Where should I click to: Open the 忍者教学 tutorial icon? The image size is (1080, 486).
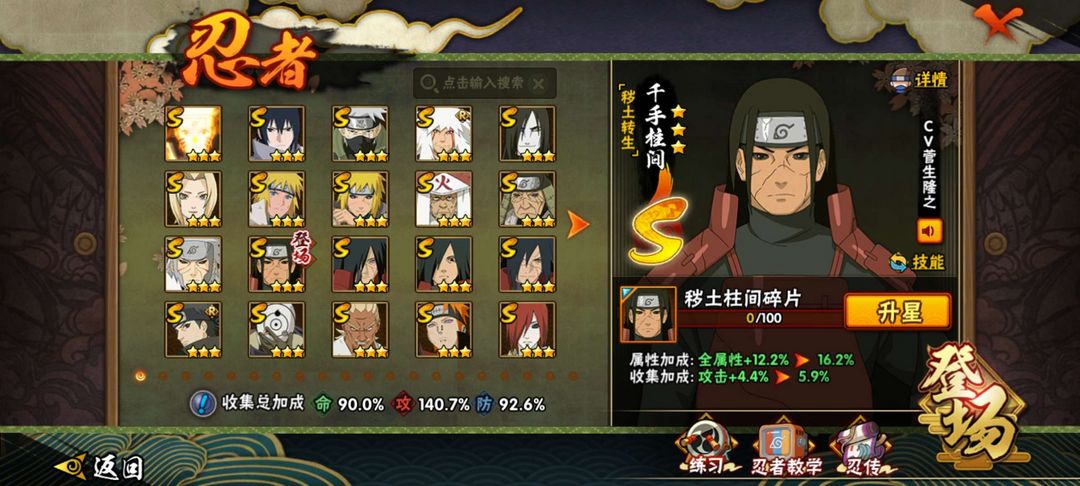(786, 450)
